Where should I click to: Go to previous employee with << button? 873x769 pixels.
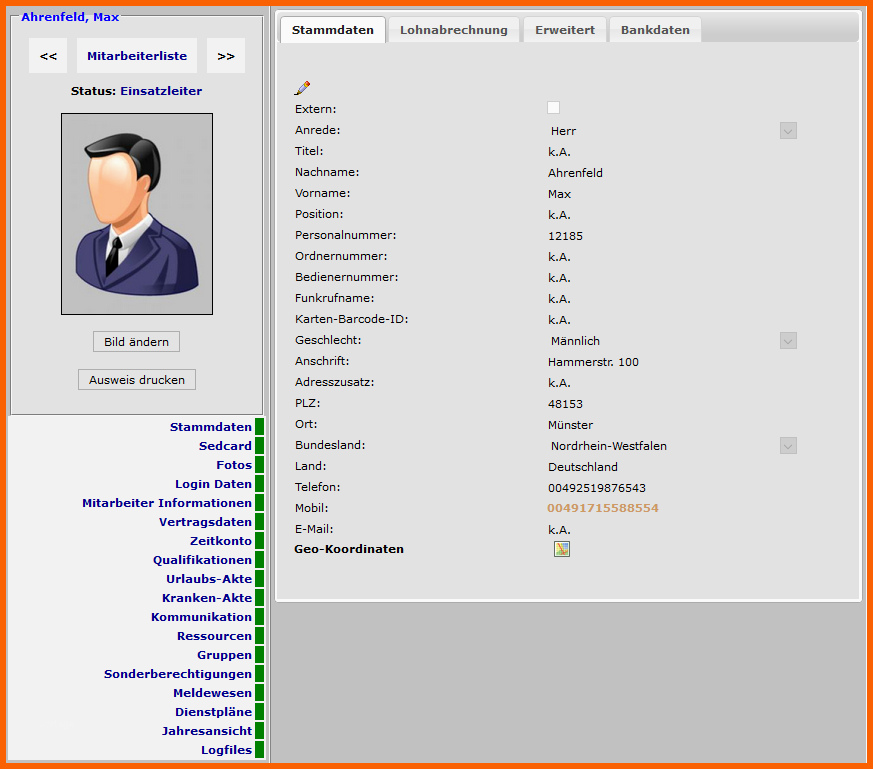pyautogui.click(x=48, y=56)
